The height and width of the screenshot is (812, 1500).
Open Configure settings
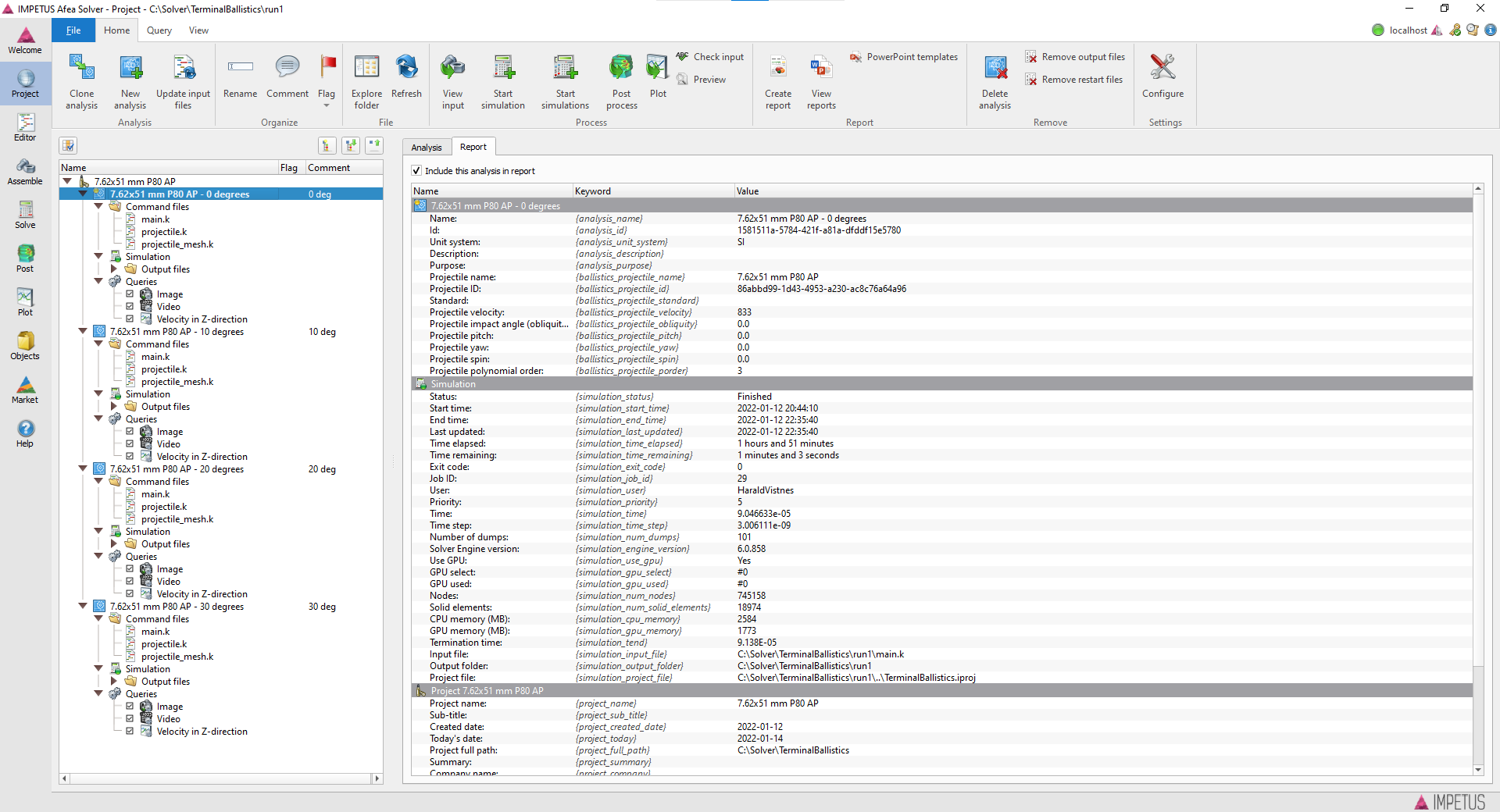click(1163, 77)
